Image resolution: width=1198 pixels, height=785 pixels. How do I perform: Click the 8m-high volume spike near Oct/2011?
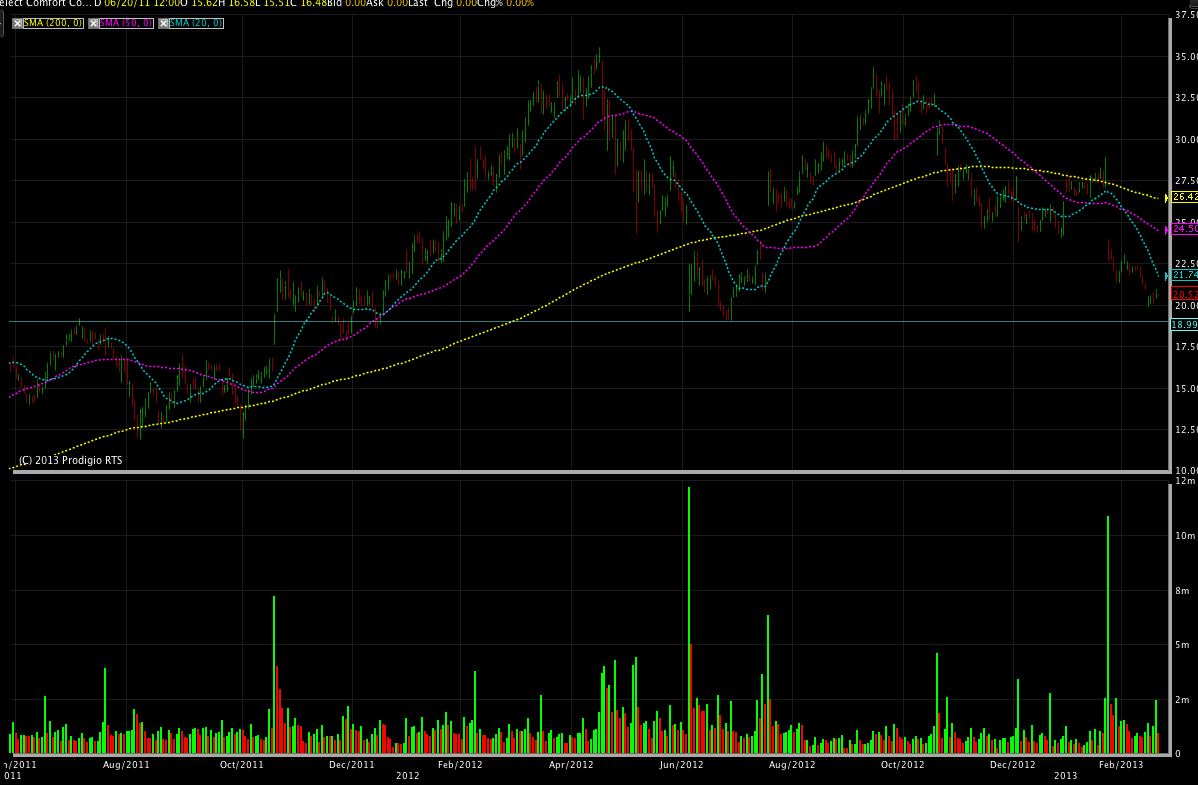point(274,675)
